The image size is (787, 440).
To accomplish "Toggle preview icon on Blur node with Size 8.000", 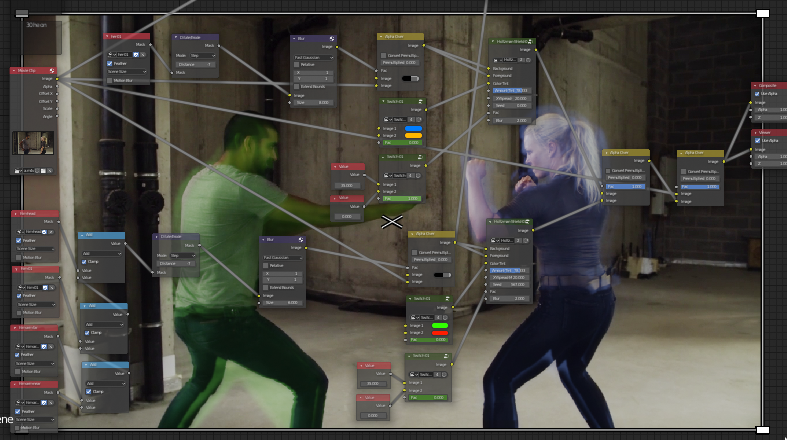I will coord(332,39).
